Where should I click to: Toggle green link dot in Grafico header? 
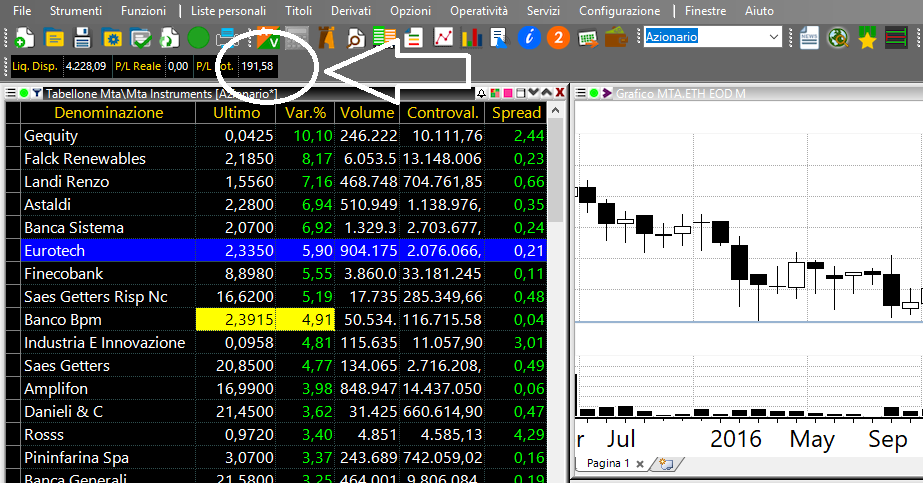[x=594, y=93]
